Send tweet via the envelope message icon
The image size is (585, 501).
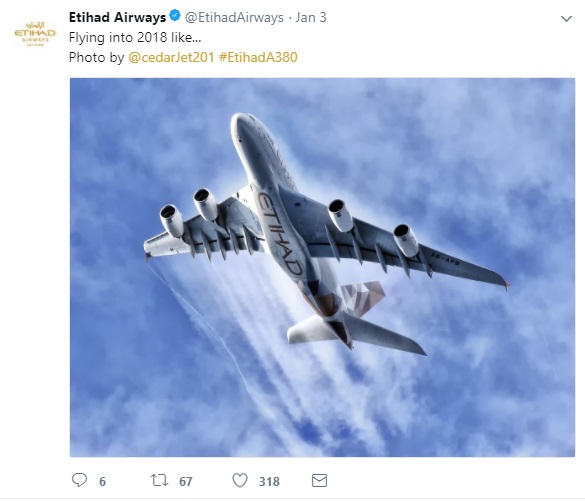[319, 480]
